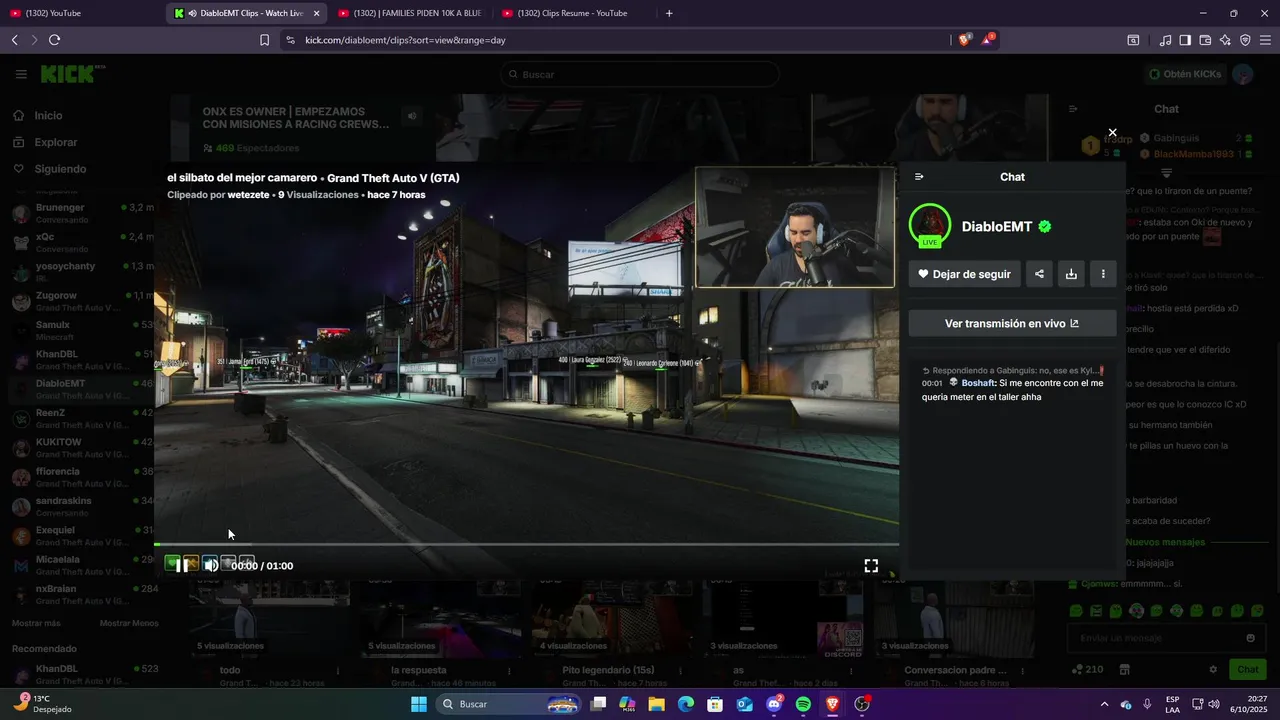Image resolution: width=1280 pixels, height=720 pixels.
Task: Open the Brave Wallet icon
Action: (x=1205, y=40)
